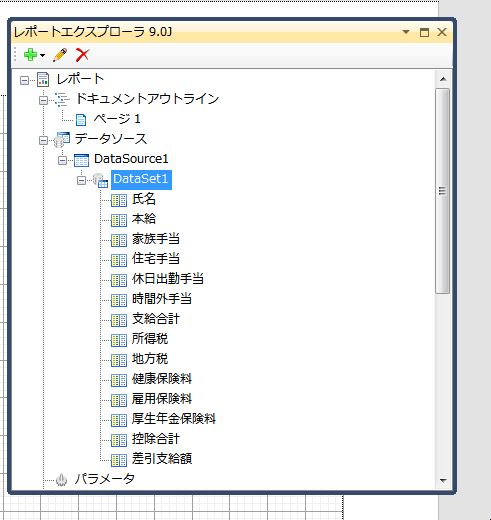The width and height of the screenshot is (491, 520).
Task: Select the 差引支給額 field
Action: pos(162,459)
